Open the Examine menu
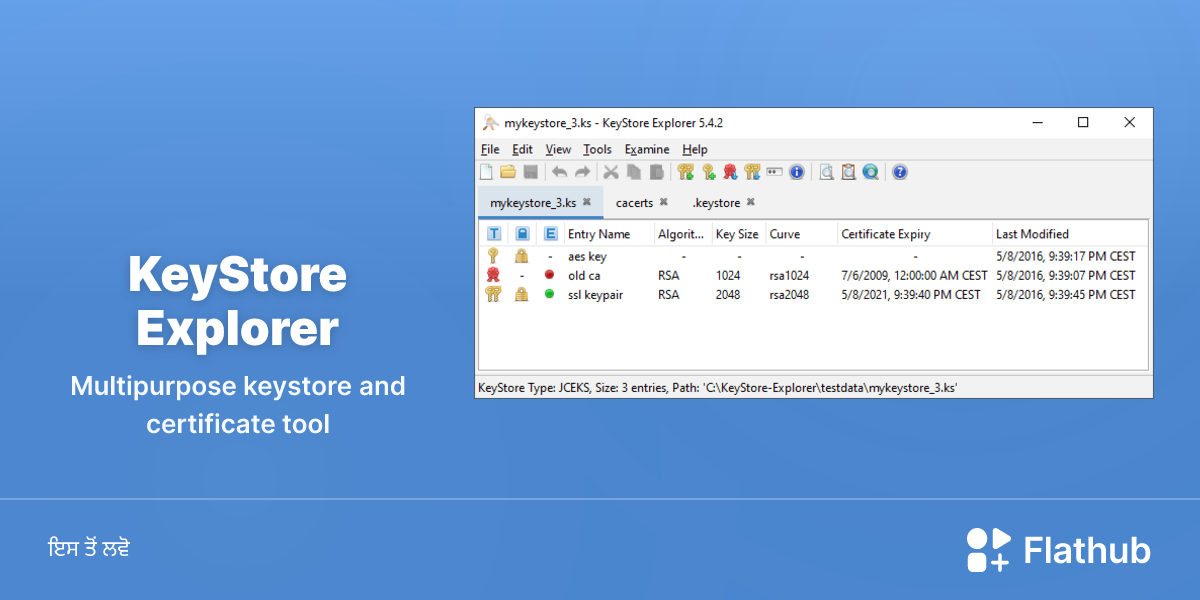1200x600 pixels. point(647,149)
